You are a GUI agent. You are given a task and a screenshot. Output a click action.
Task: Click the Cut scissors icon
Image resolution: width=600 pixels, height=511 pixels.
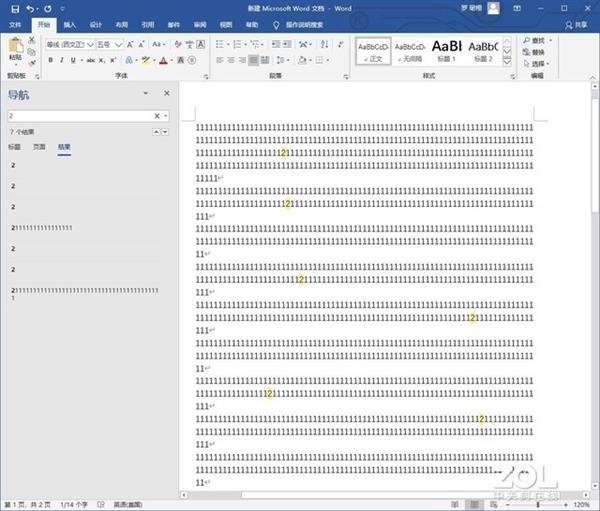click(32, 40)
